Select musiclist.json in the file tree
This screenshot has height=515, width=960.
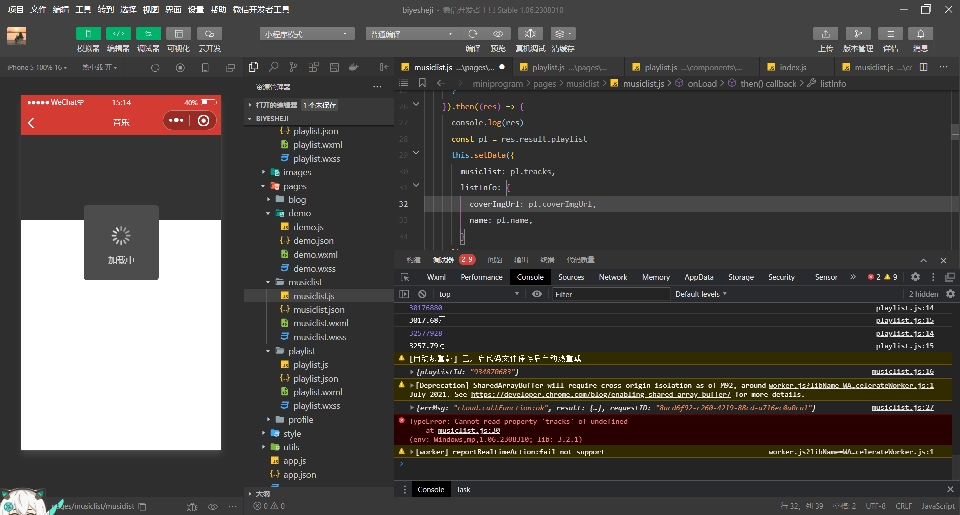click(x=318, y=310)
